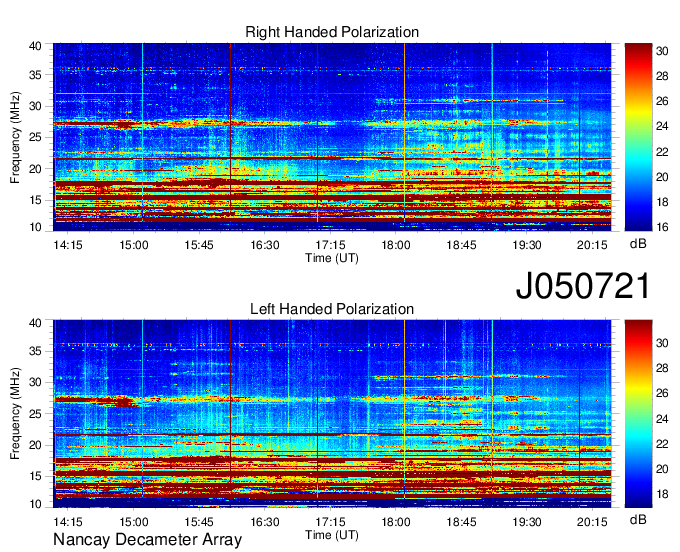Click the 15:45 tick of Left Handed plot

pyautogui.click(x=199, y=522)
